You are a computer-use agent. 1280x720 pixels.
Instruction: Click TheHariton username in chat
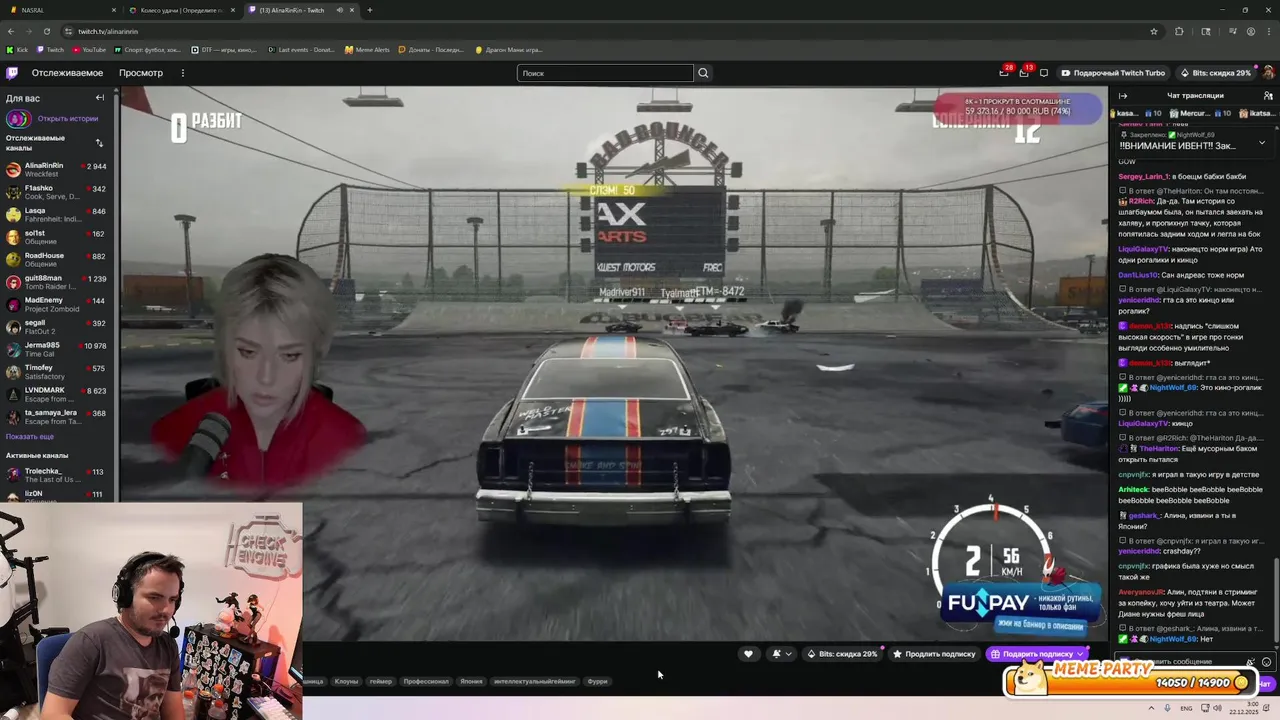pyautogui.click(x=1160, y=449)
